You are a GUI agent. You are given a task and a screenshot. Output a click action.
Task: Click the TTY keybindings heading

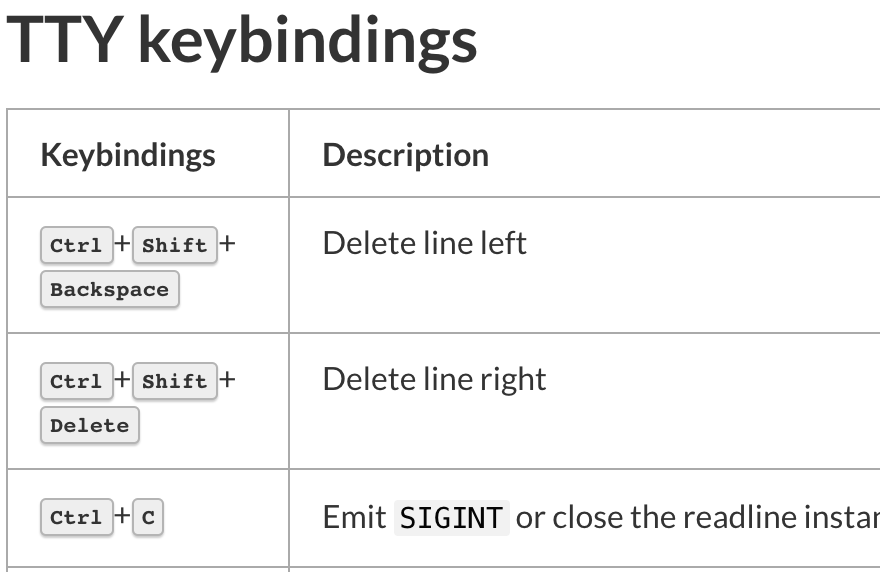[x=242, y=41]
